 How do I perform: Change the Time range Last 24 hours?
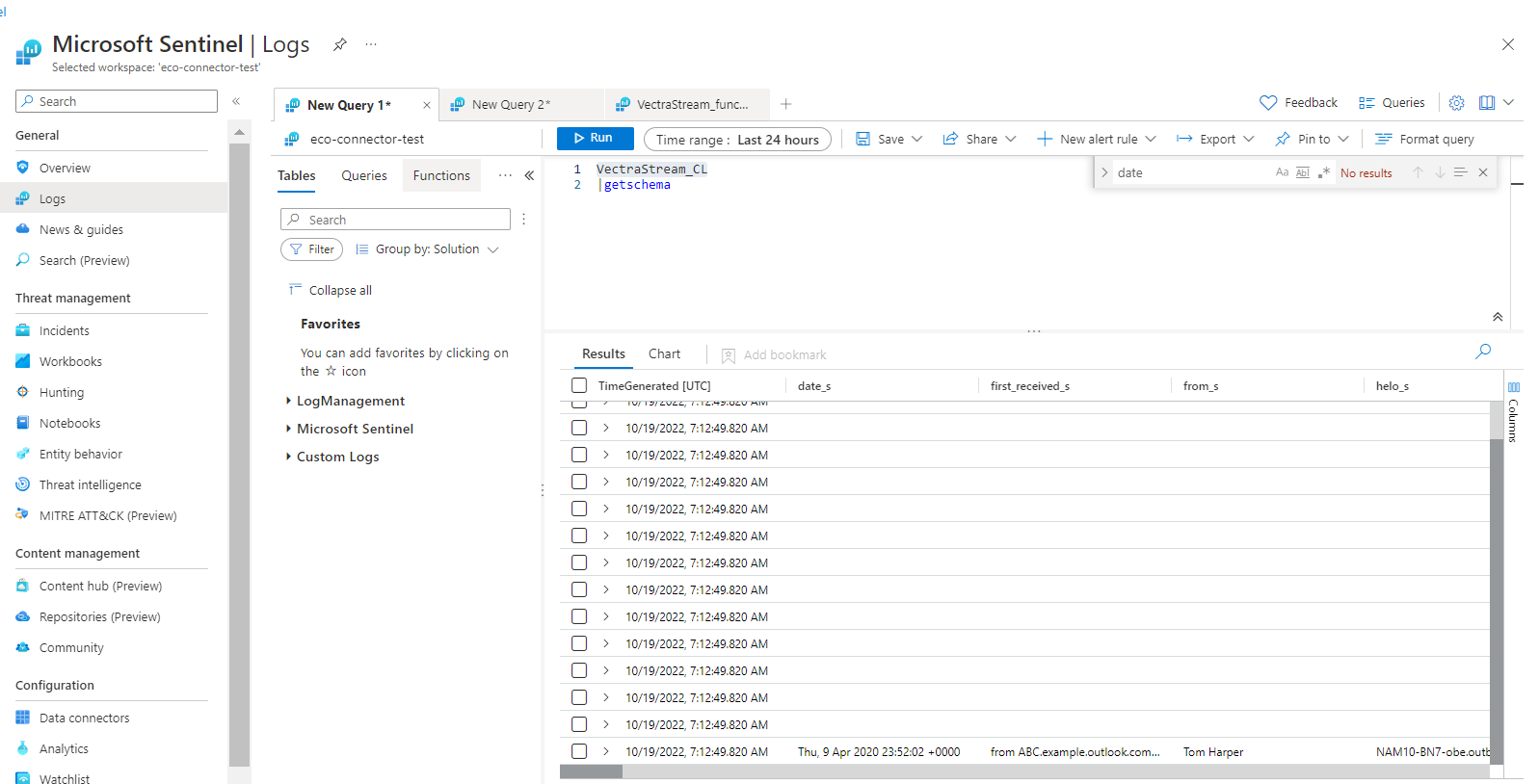(x=737, y=140)
